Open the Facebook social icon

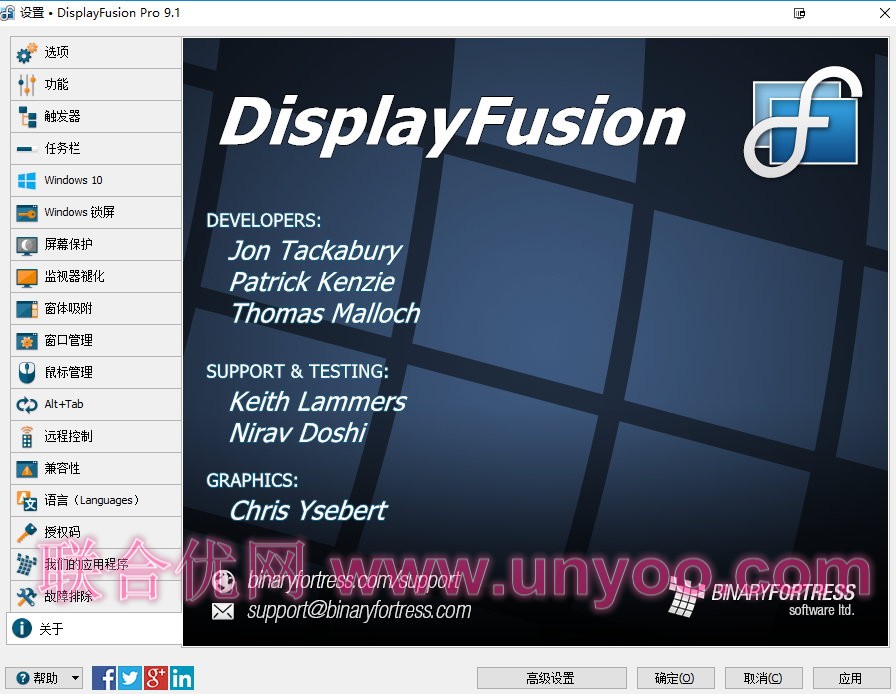[x=104, y=678]
